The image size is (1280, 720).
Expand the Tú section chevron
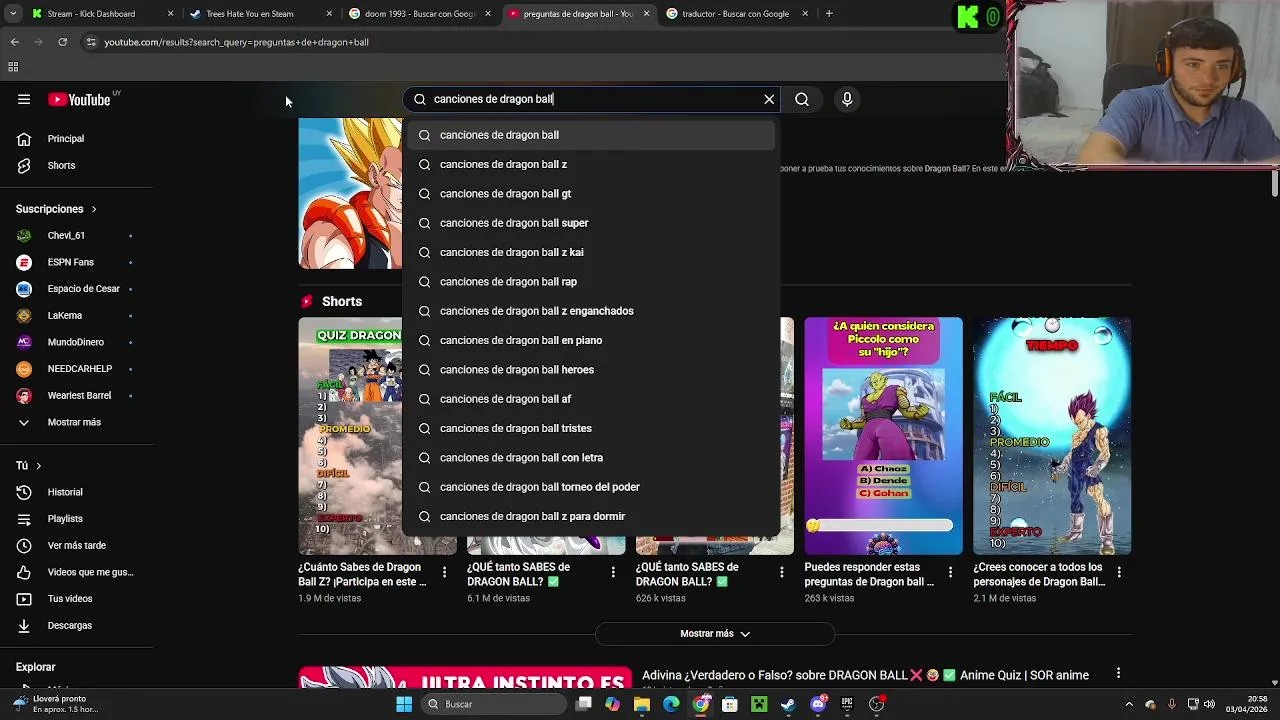click(39, 466)
